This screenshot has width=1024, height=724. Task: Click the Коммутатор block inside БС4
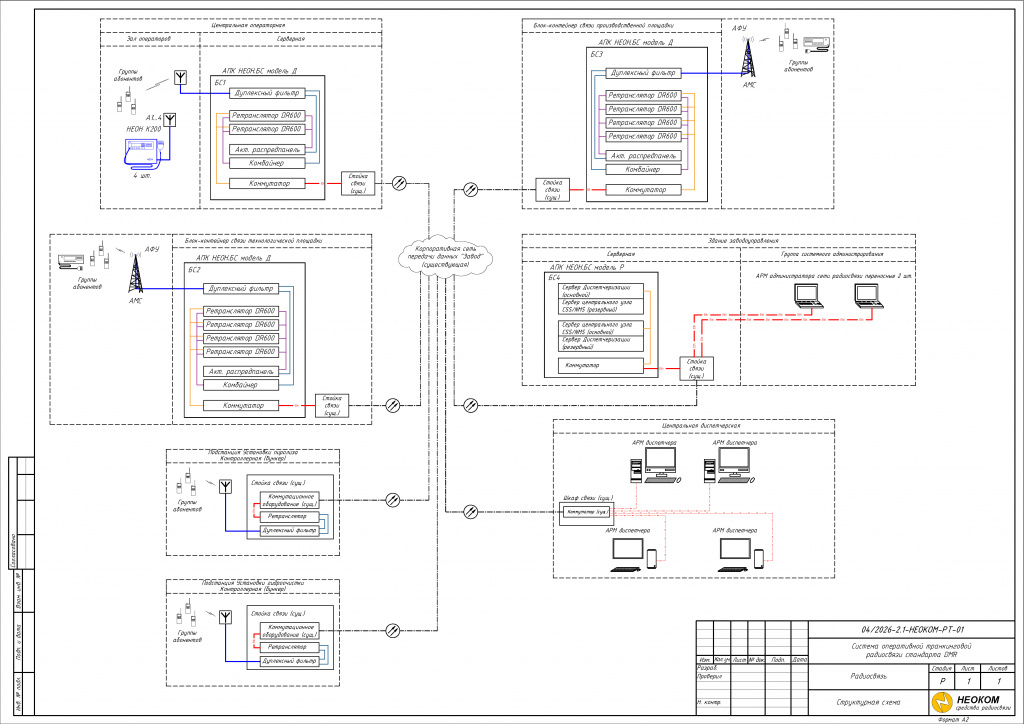[601, 366]
